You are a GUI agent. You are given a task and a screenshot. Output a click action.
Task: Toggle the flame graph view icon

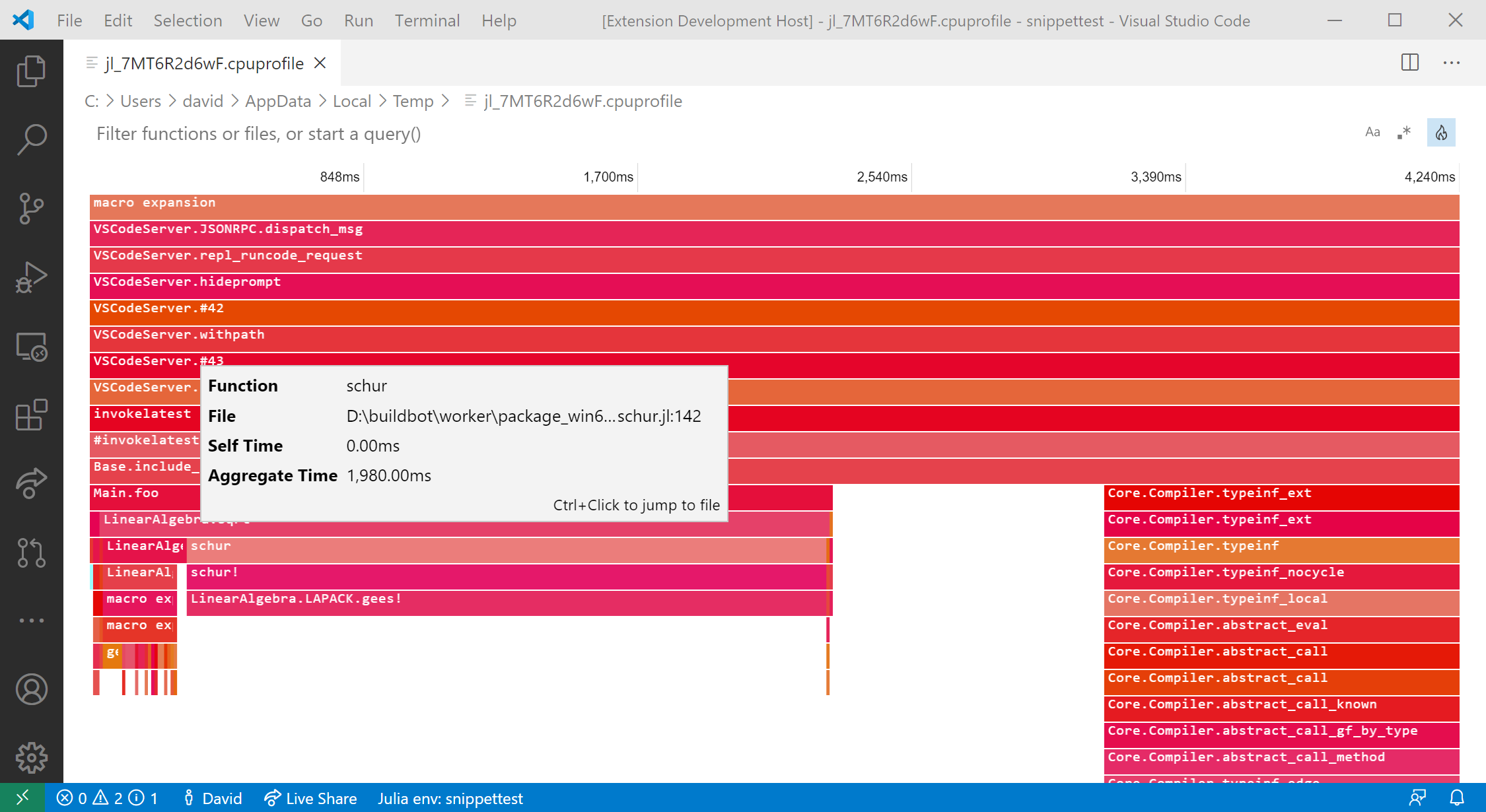(x=1441, y=132)
